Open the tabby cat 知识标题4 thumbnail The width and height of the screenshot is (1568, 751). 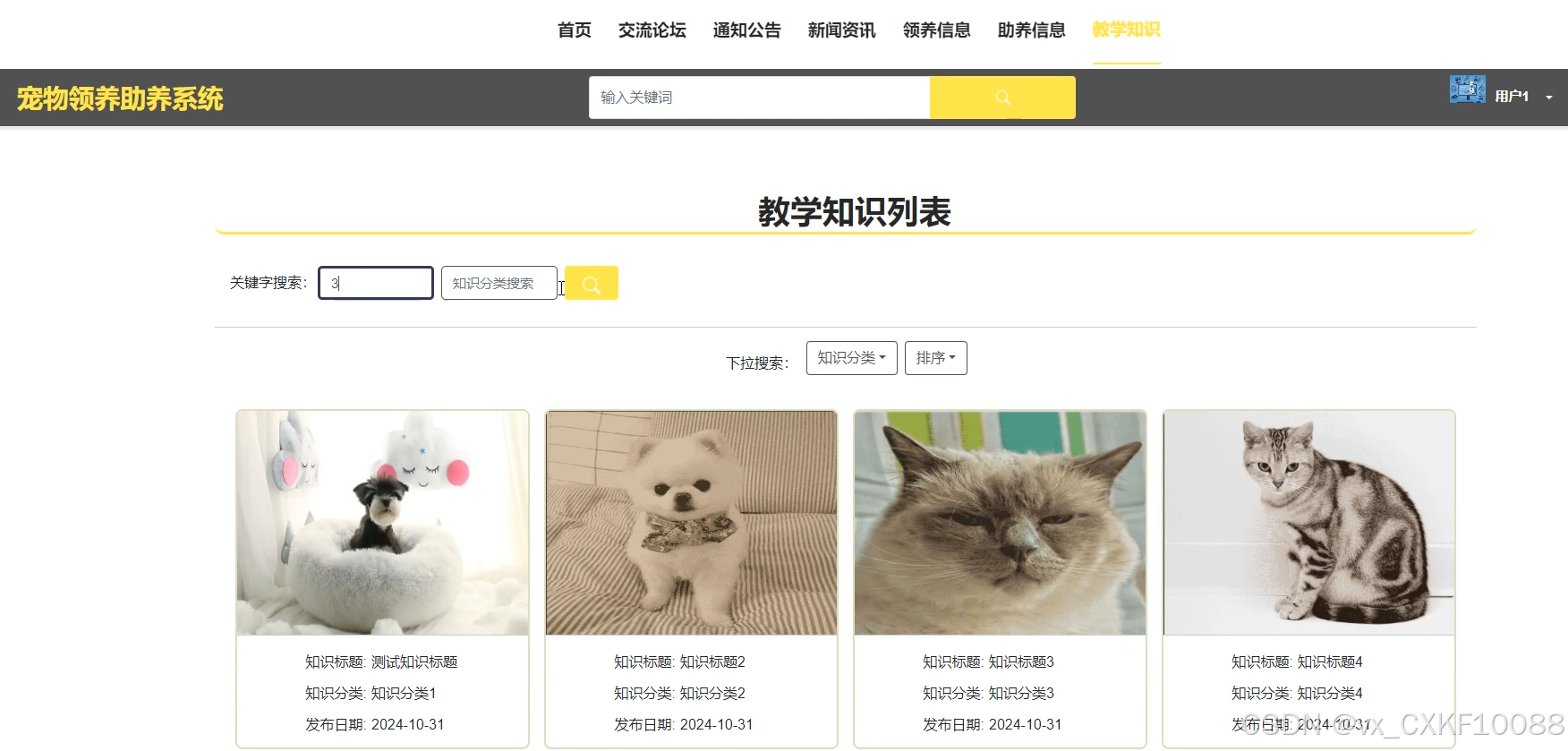coord(1309,524)
